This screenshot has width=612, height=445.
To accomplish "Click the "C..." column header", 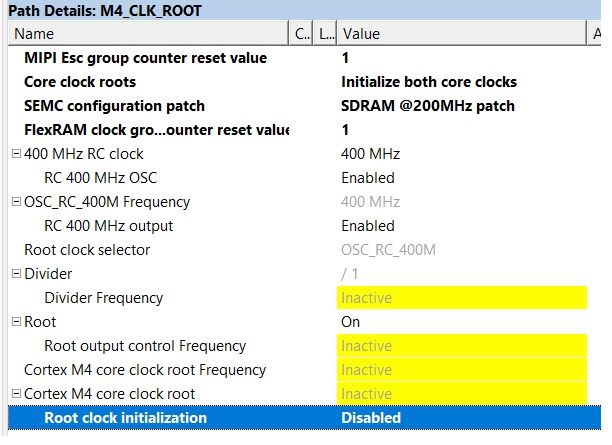I will 303,34.
